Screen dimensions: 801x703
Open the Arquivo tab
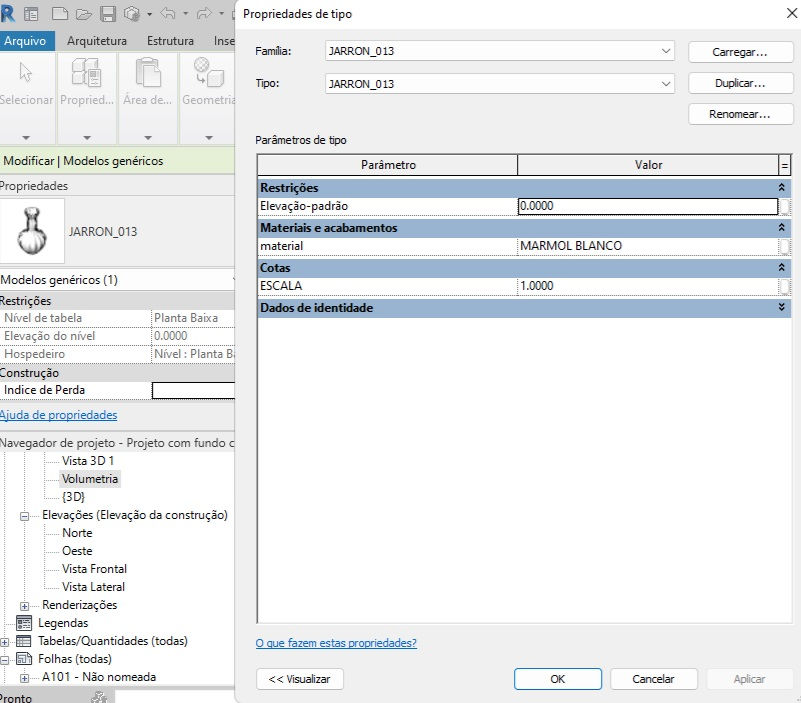tap(26, 41)
